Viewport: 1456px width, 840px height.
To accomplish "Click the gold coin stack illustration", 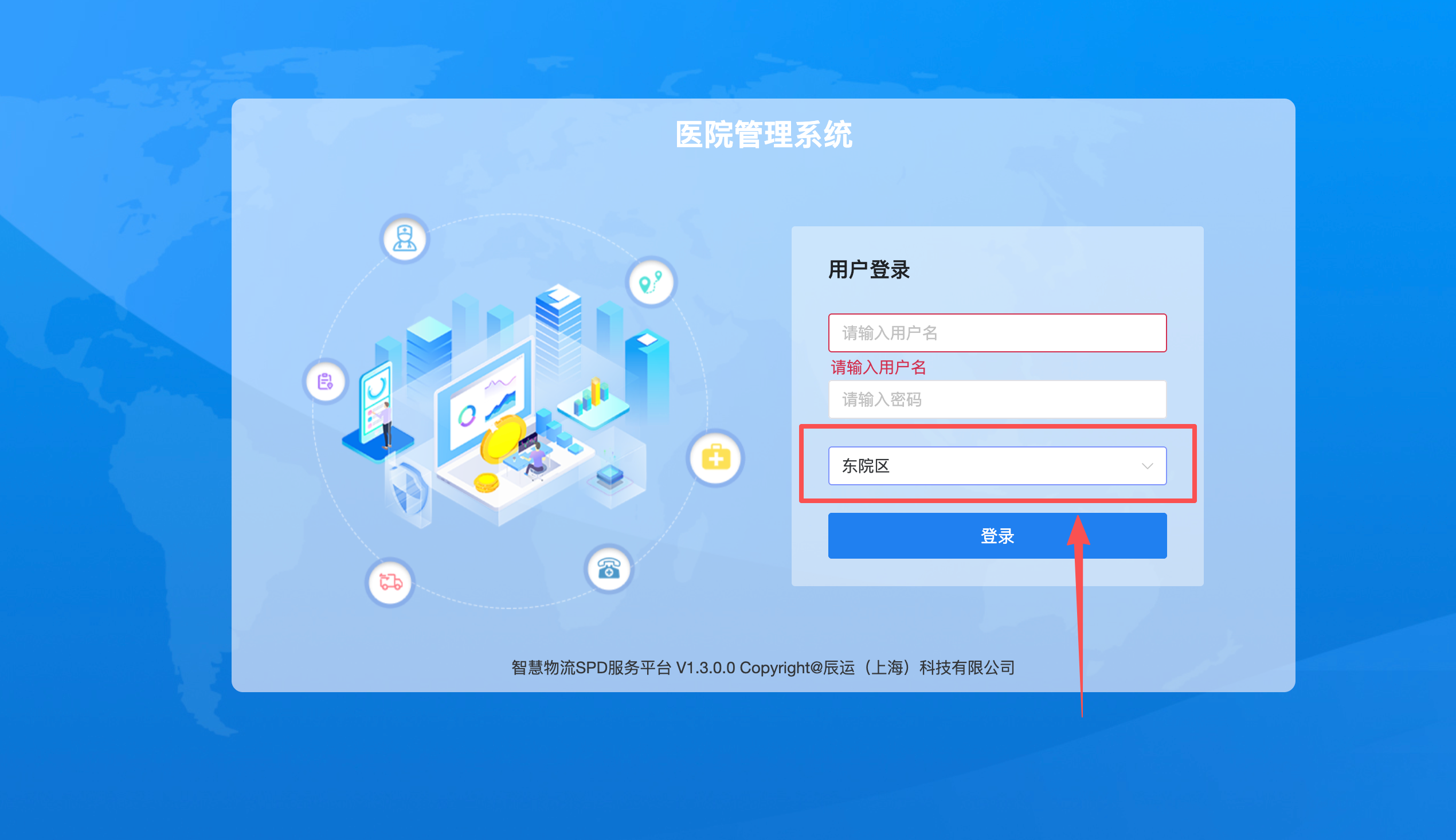I will tap(486, 482).
